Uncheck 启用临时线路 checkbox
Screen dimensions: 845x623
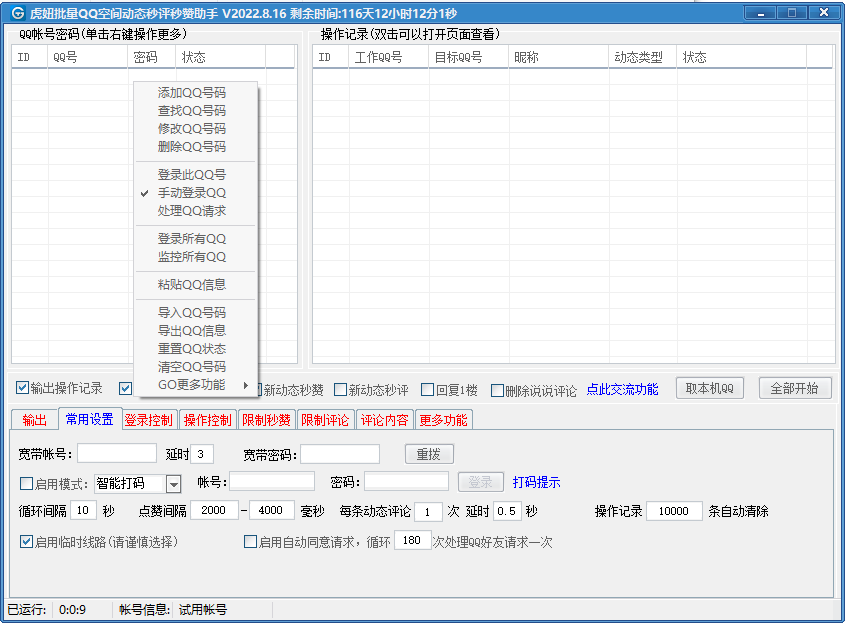pos(26,542)
